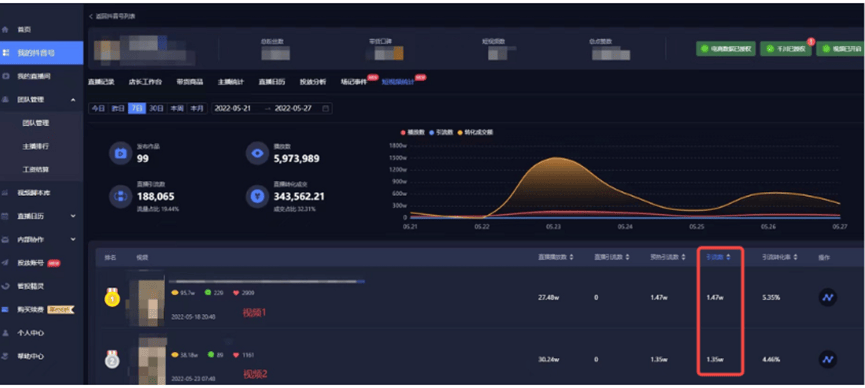Screen dimensions: 865x388
Task: Click the calendar icon in the date range field
Action: pos(325,109)
